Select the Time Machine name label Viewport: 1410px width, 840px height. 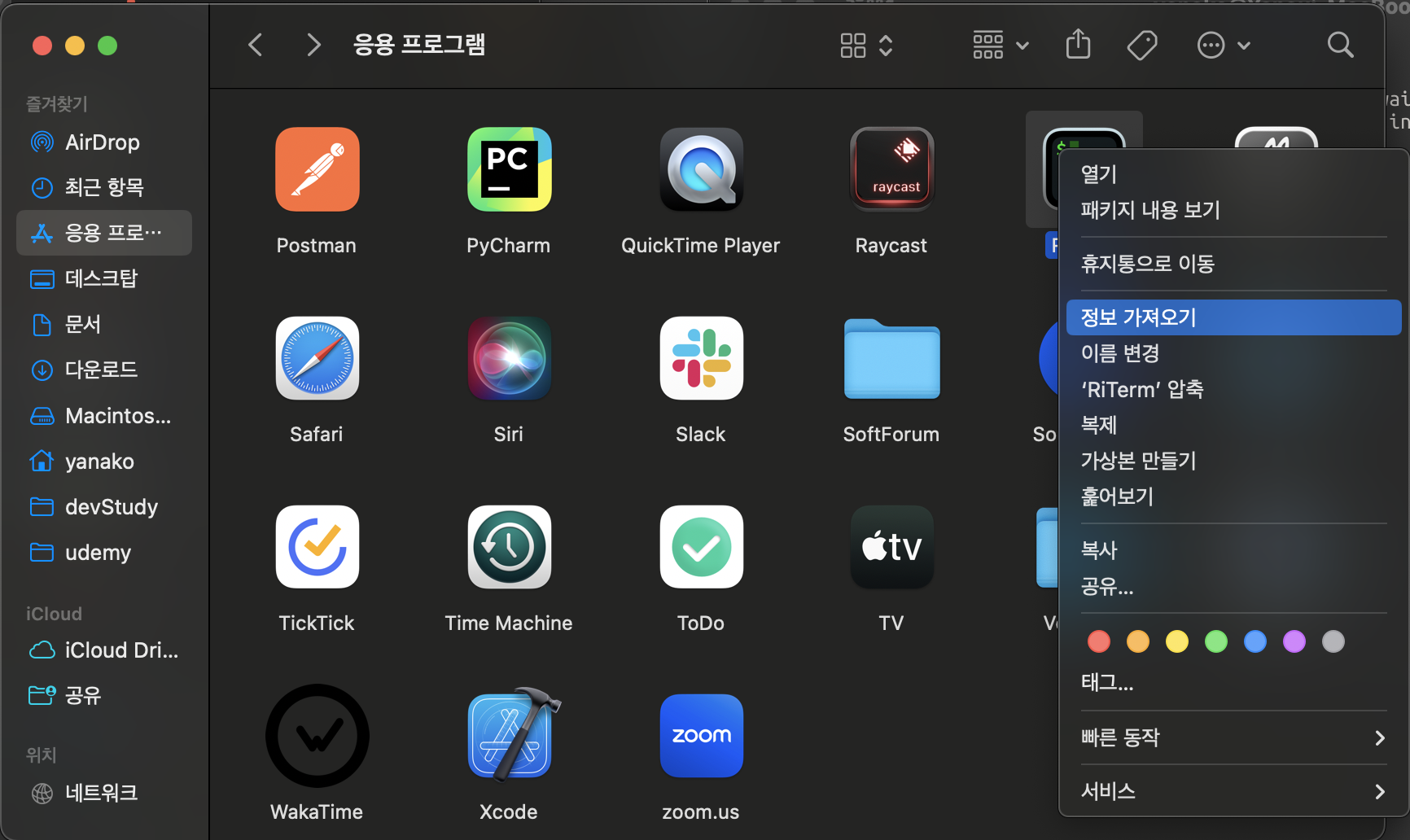(x=509, y=623)
